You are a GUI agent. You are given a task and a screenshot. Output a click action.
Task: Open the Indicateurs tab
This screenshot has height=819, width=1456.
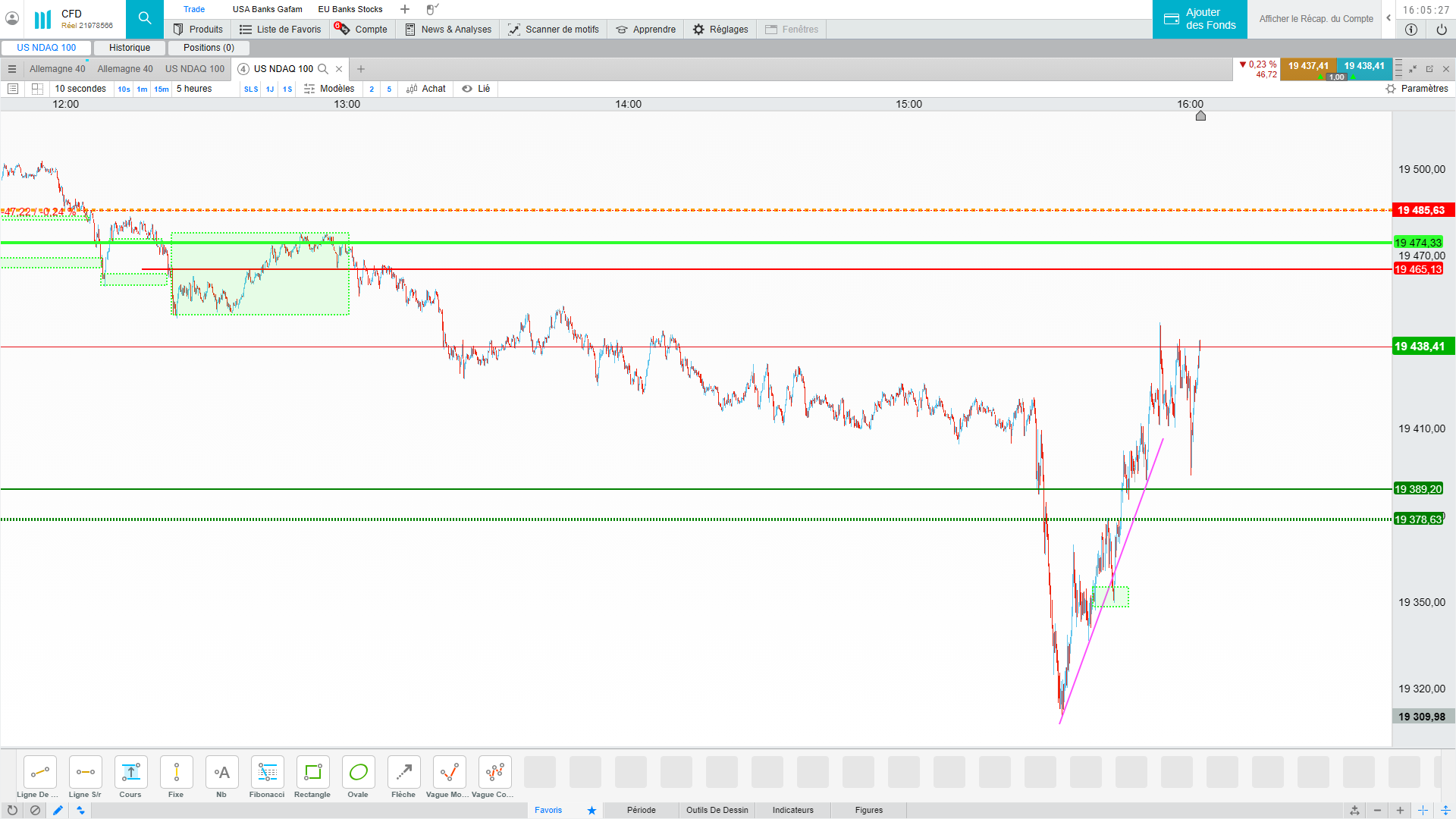[792, 810]
